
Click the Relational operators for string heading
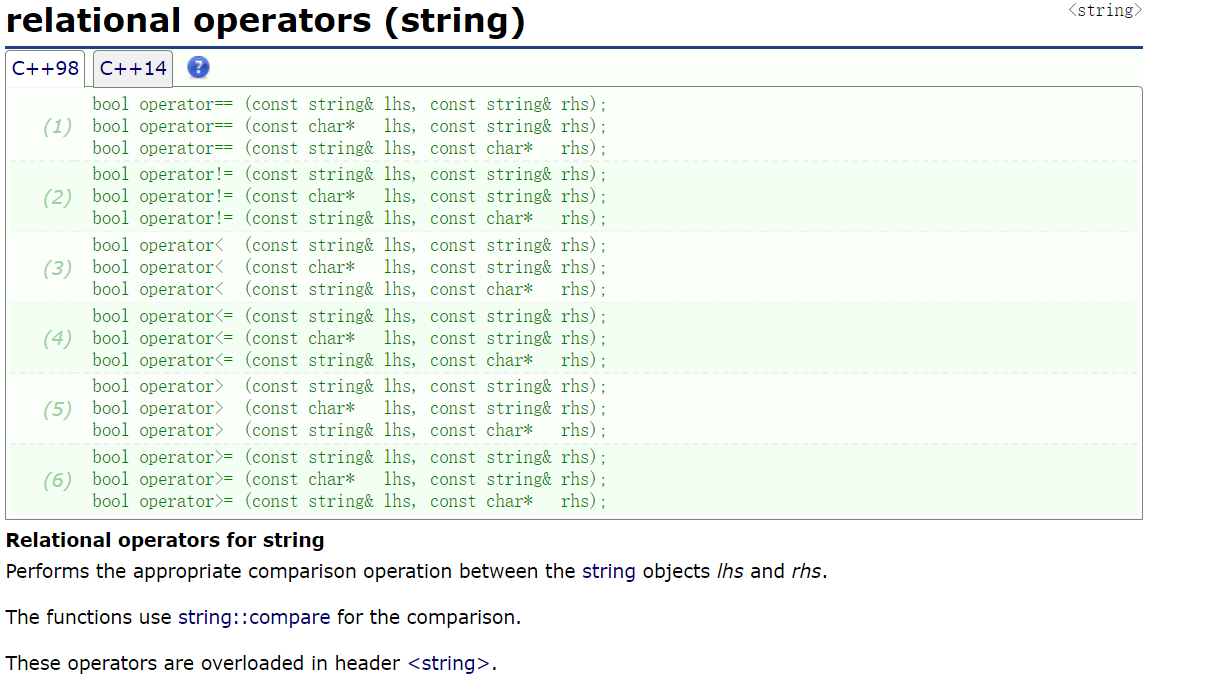click(165, 540)
